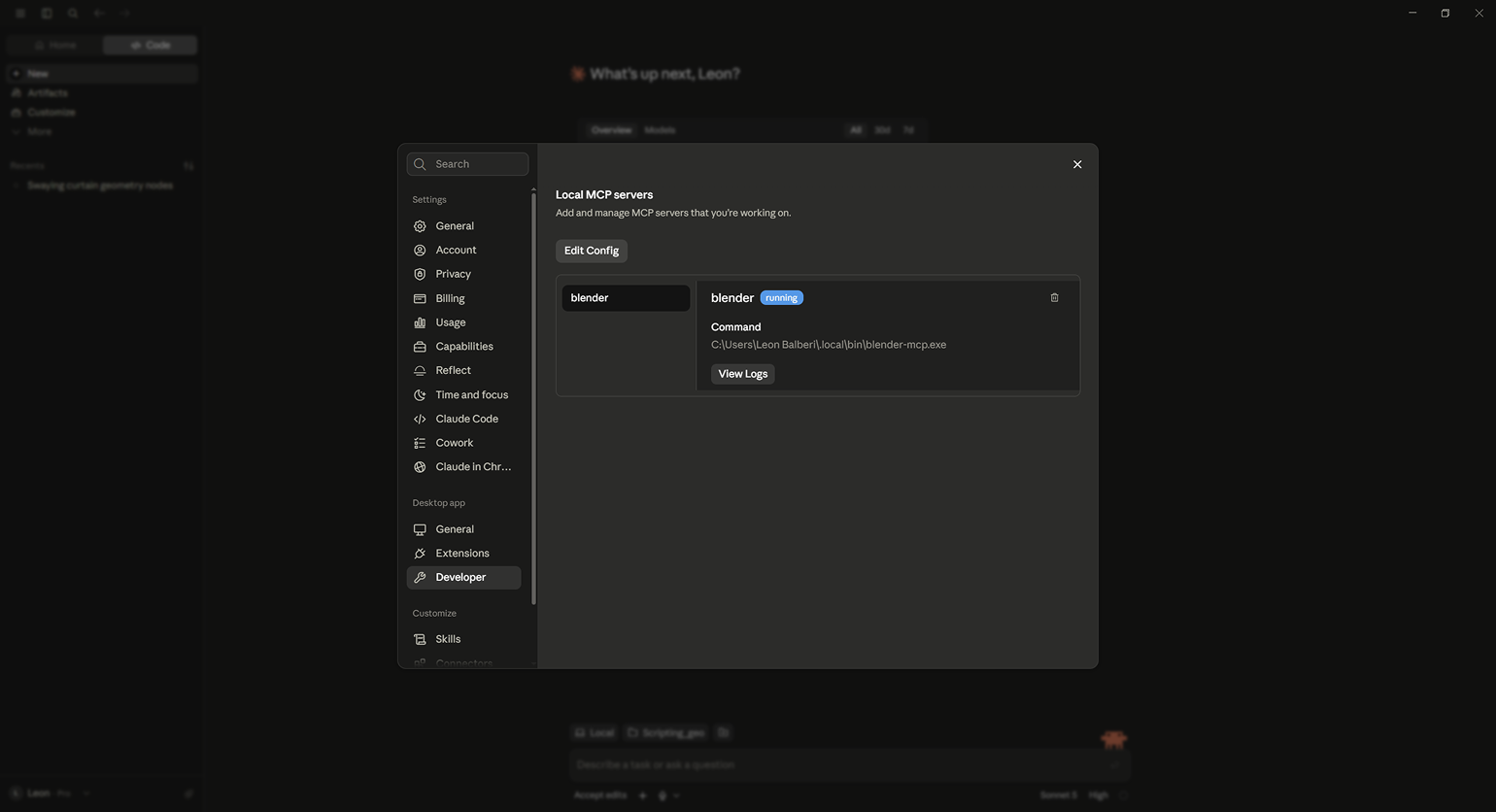
Task: Select the 7d time range filter
Action: [x=908, y=130]
